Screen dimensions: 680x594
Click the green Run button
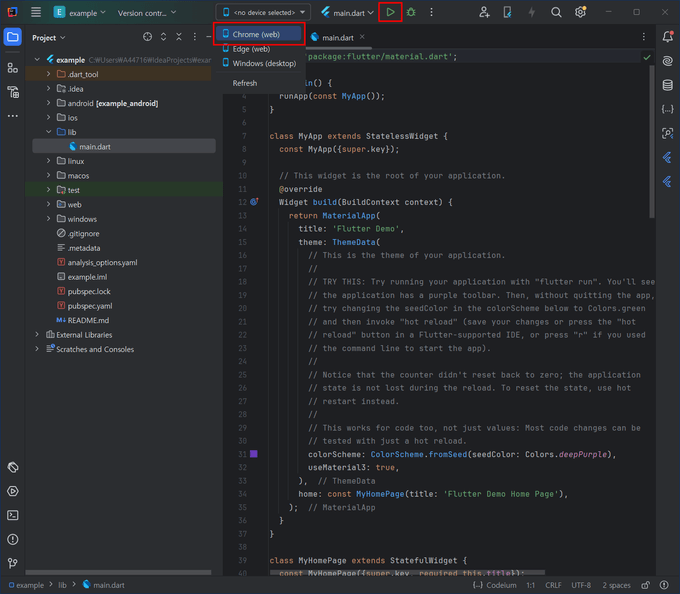[390, 13]
